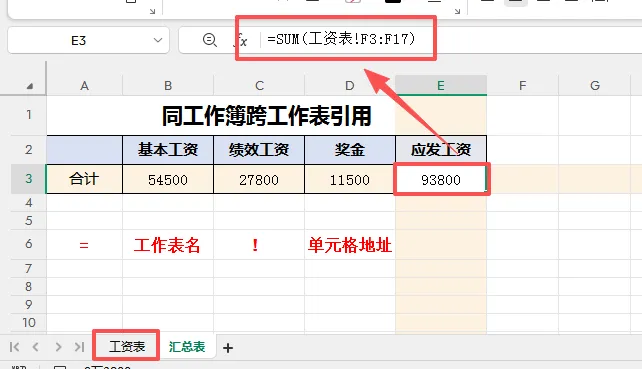Click the cell containing 11500
The width and height of the screenshot is (642, 369).
coord(350,179)
